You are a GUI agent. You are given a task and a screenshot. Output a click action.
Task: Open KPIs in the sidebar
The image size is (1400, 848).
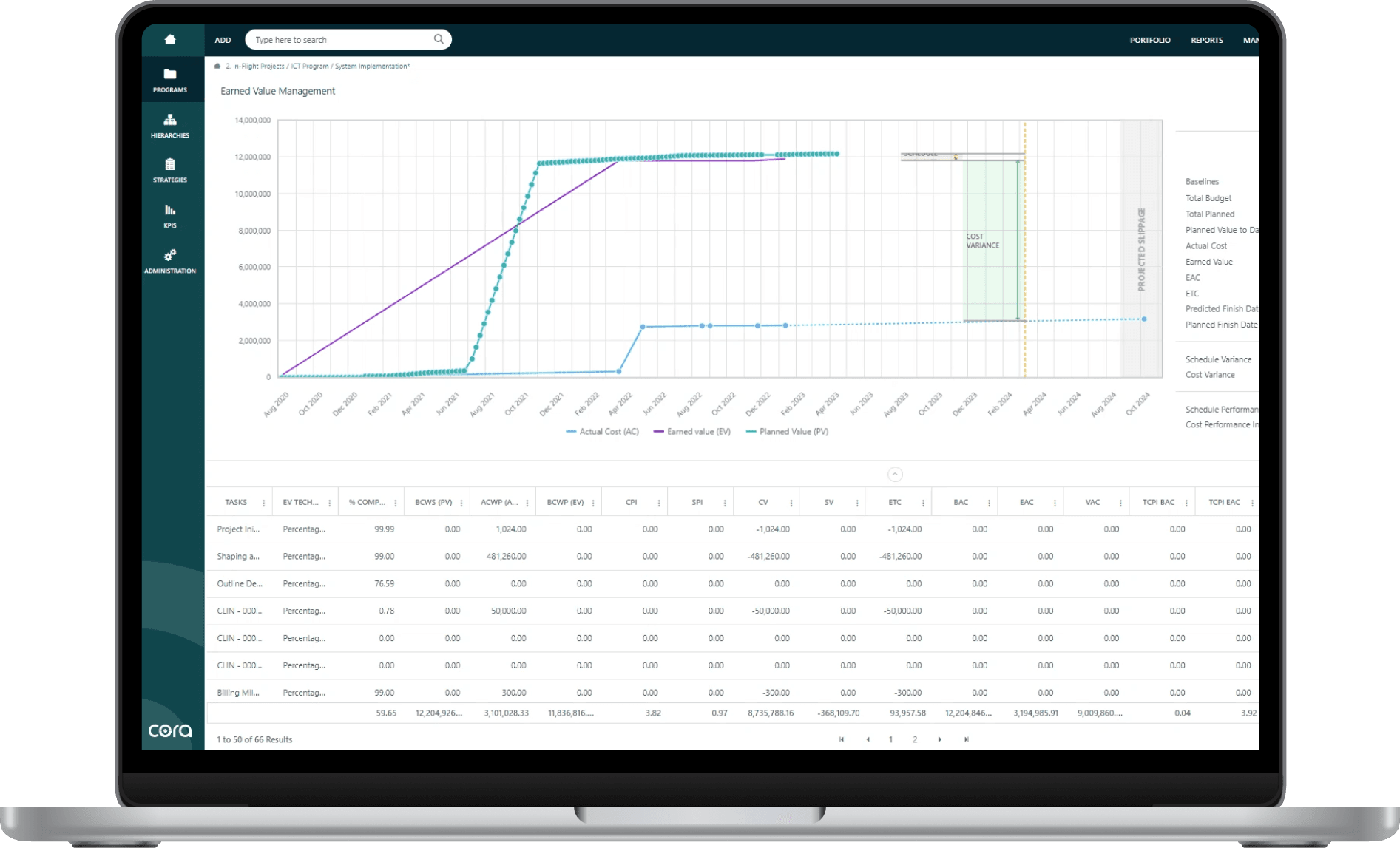click(x=170, y=216)
